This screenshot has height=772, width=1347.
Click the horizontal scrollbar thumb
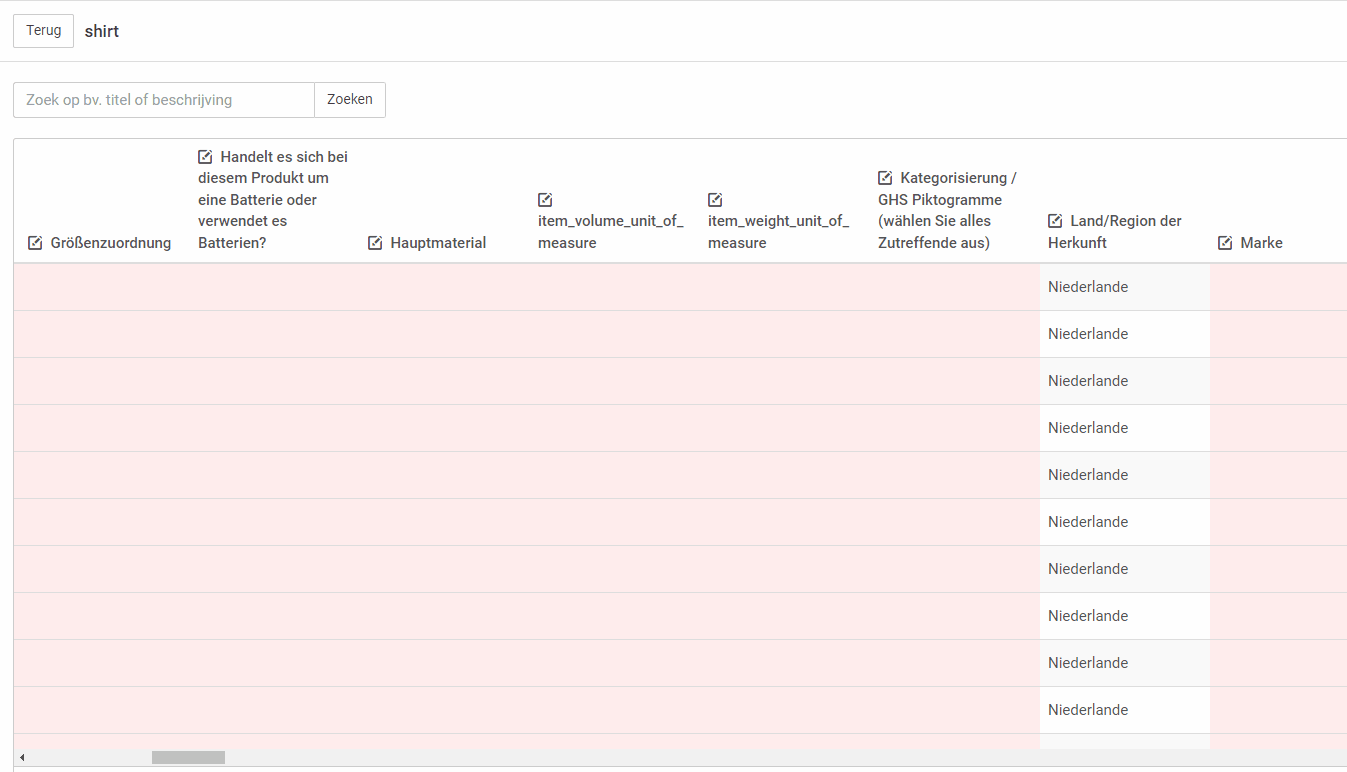[188, 758]
